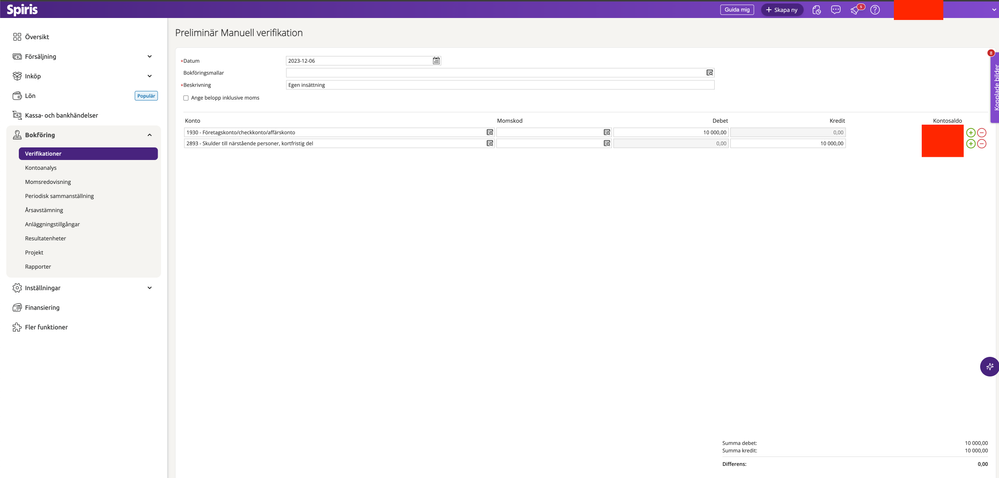
Task: Click into the Beskrivning text field
Action: click(x=500, y=85)
